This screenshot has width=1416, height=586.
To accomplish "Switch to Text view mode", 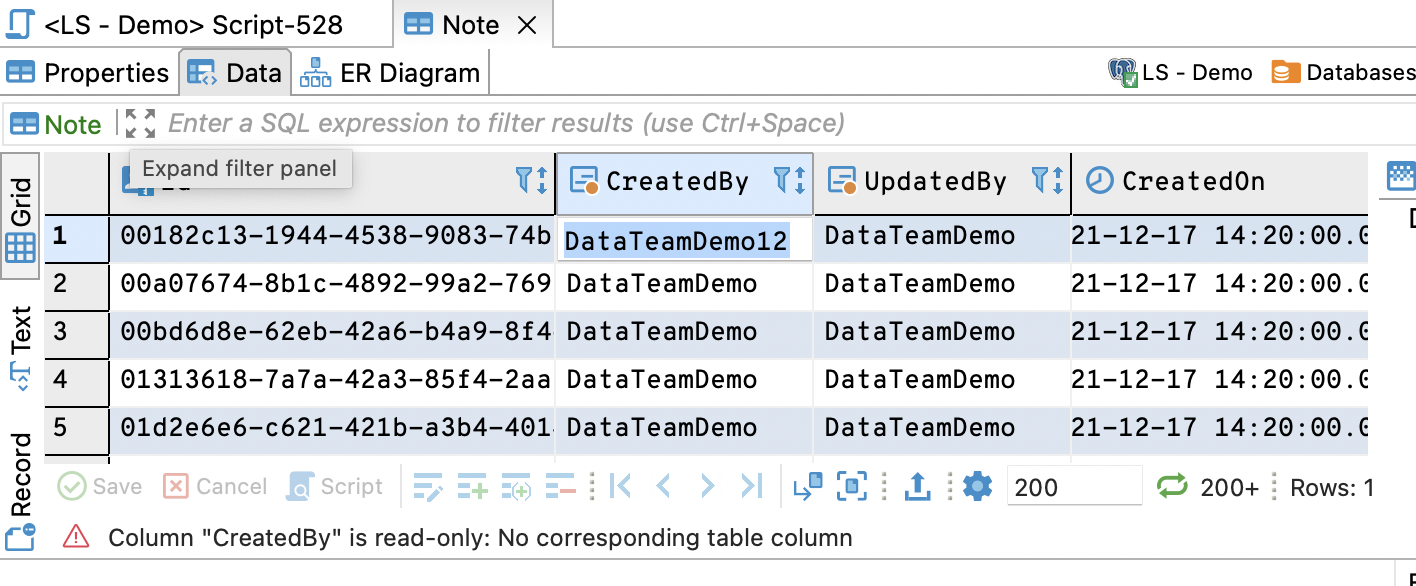I will tap(21, 347).
